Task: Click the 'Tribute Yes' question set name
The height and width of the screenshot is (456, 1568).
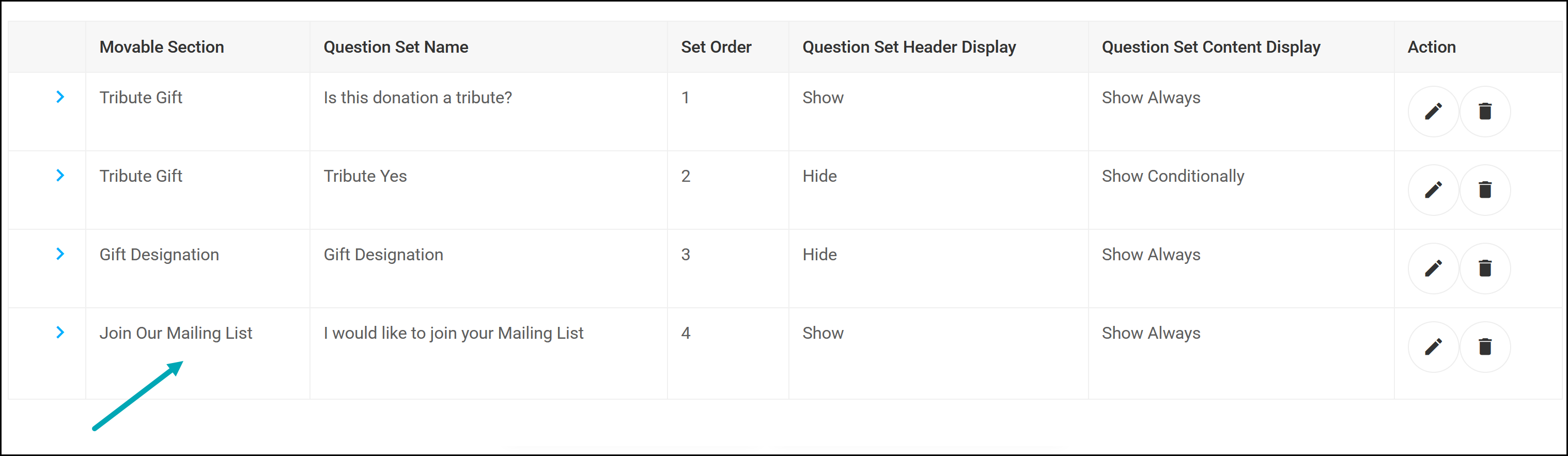Action: pos(365,176)
